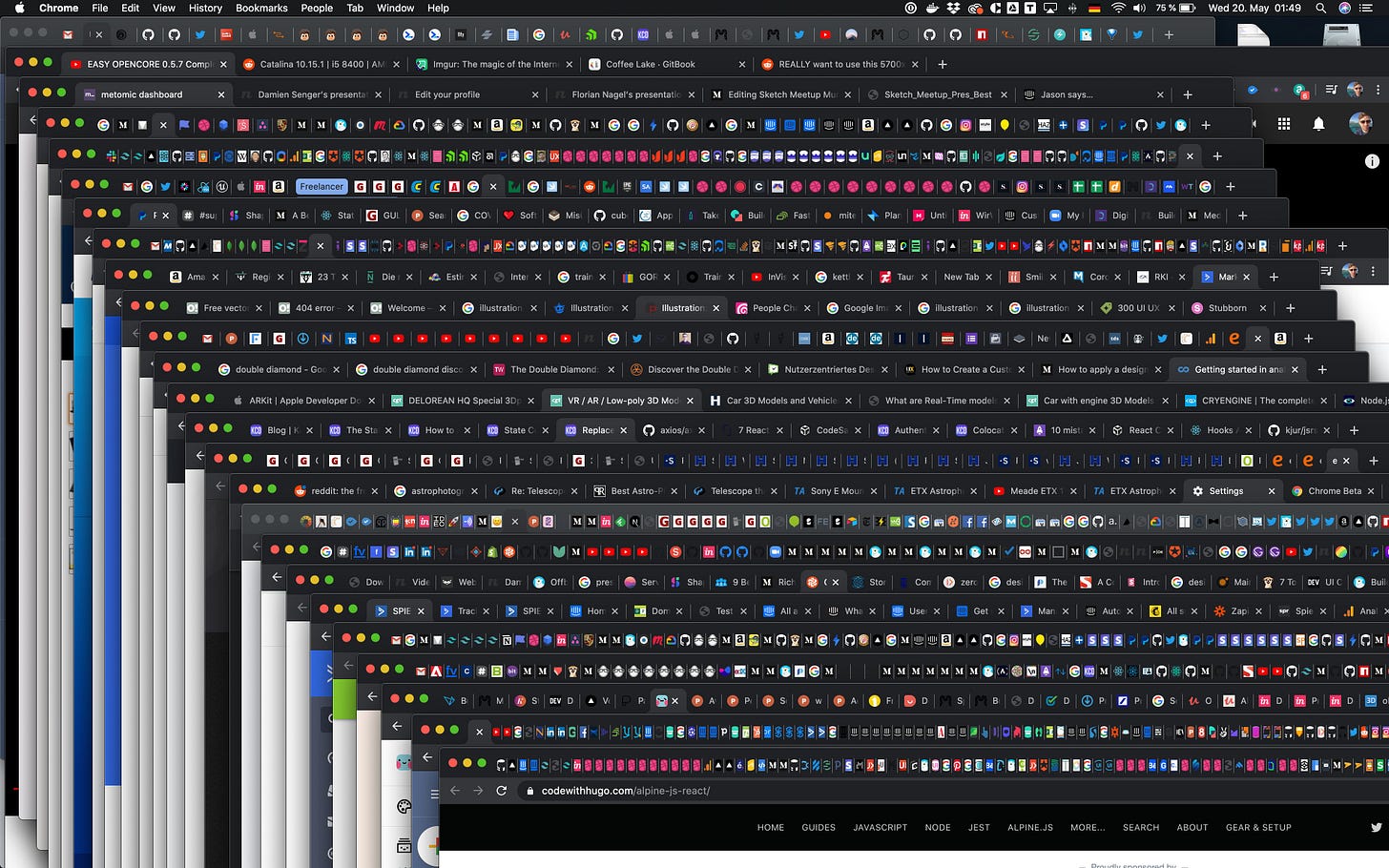This screenshot has width=1389, height=868.
Task: Open the Twitter icon on codewithhugo page
Action: point(1377,827)
